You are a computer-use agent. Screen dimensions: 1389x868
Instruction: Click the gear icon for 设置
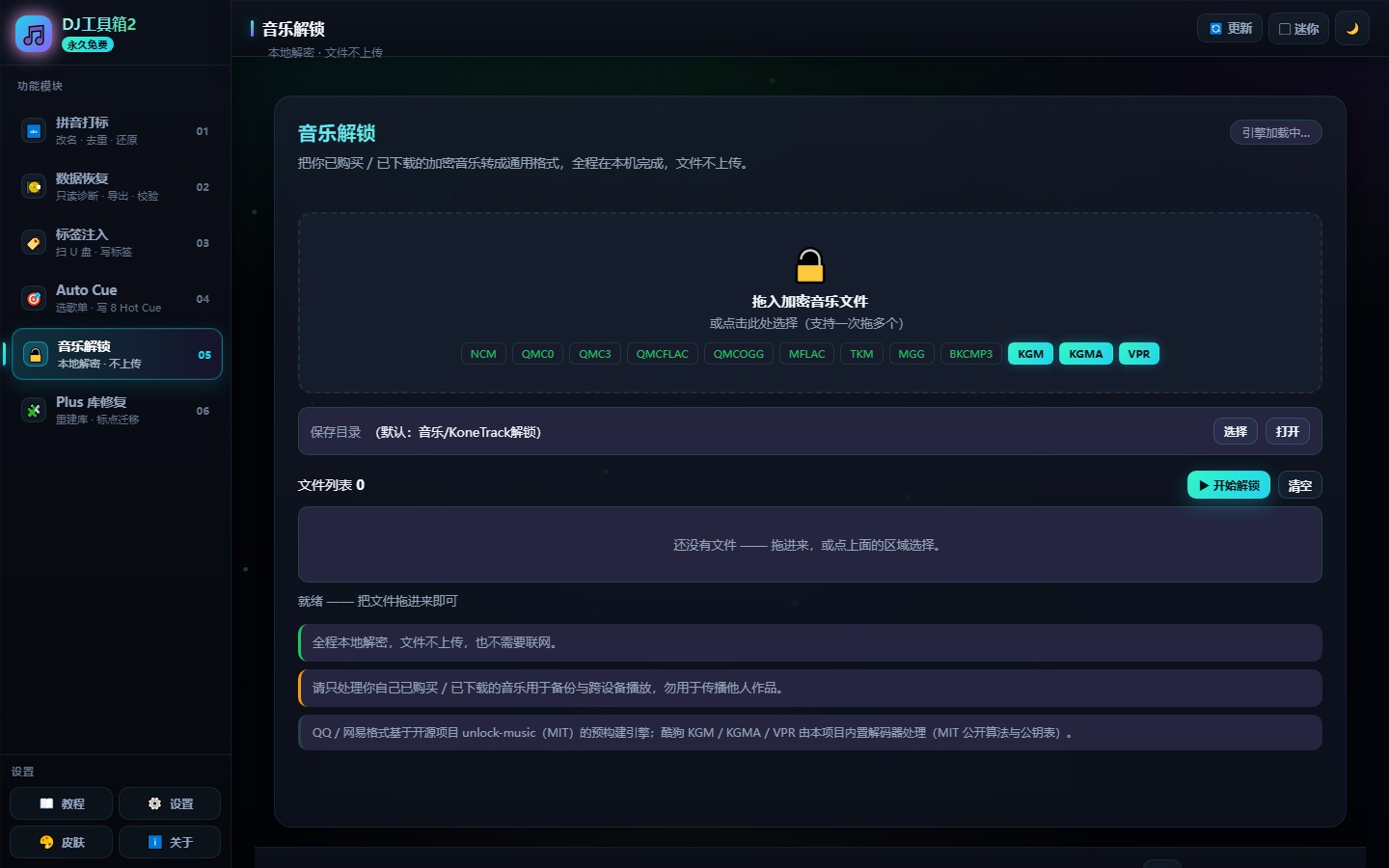(x=154, y=803)
